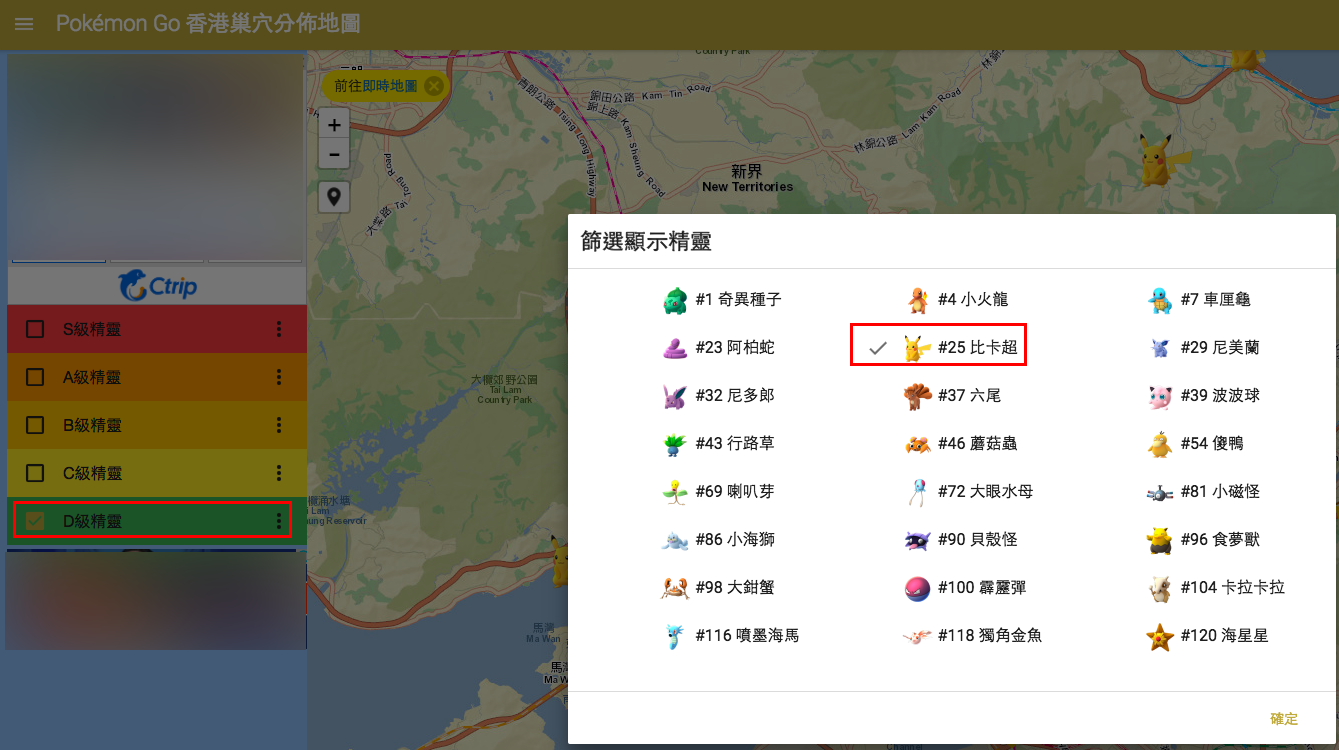
Task: Toggle the S級精靈 checkbox
Action: [35, 329]
